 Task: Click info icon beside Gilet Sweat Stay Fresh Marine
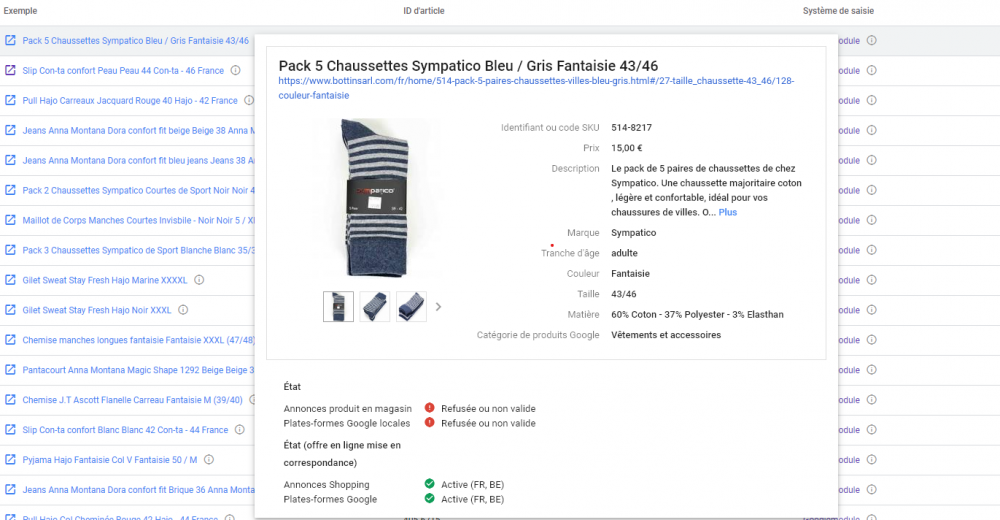[199, 281]
